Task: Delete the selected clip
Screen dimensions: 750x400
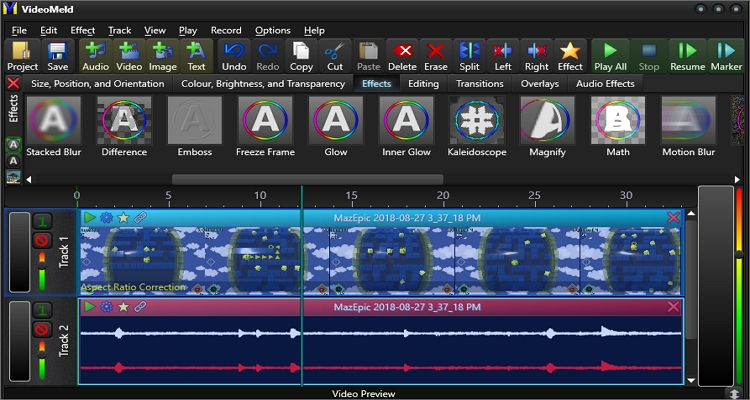Action: click(x=402, y=56)
